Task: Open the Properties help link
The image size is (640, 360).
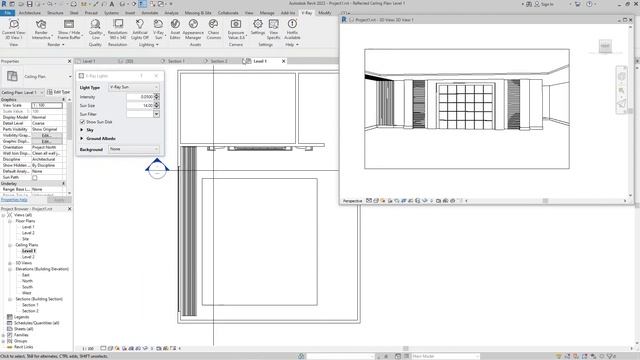Action: (x=14, y=200)
